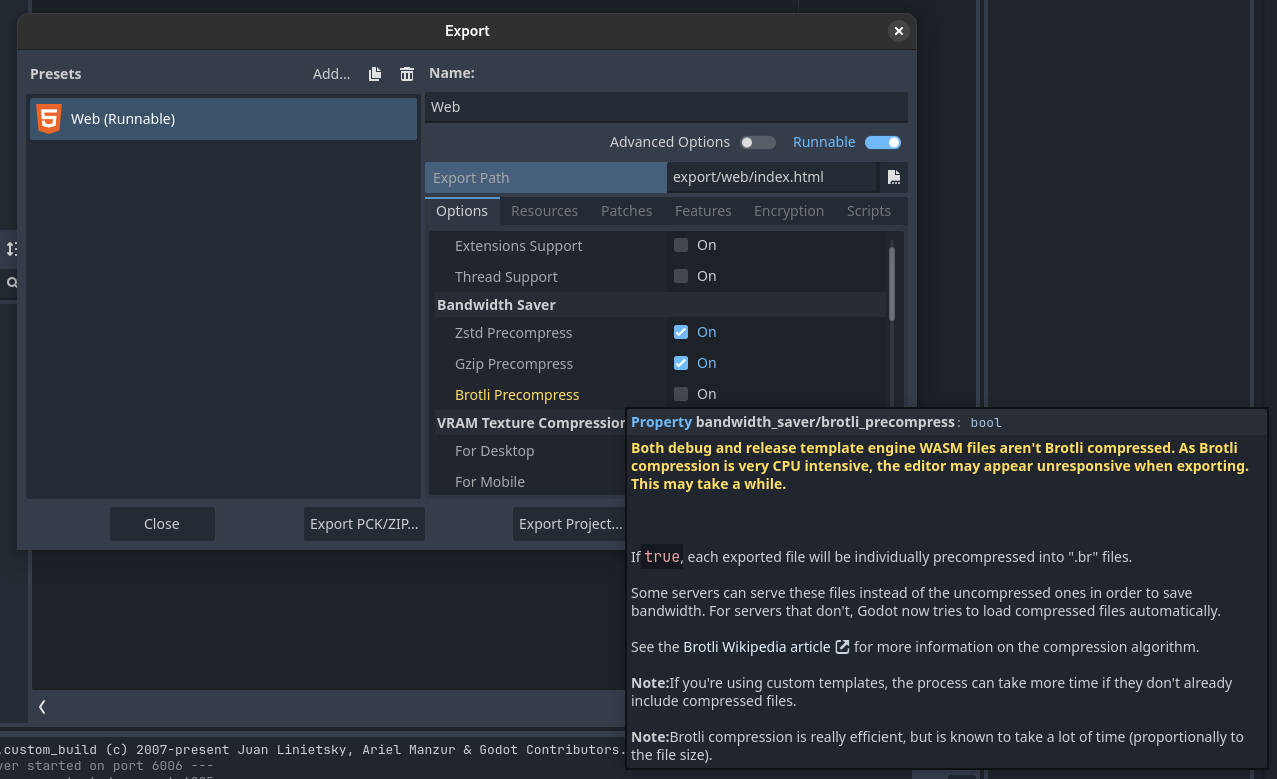Enable Extensions Support checkbox
The width and height of the screenshot is (1277, 779).
pos(681,245)
